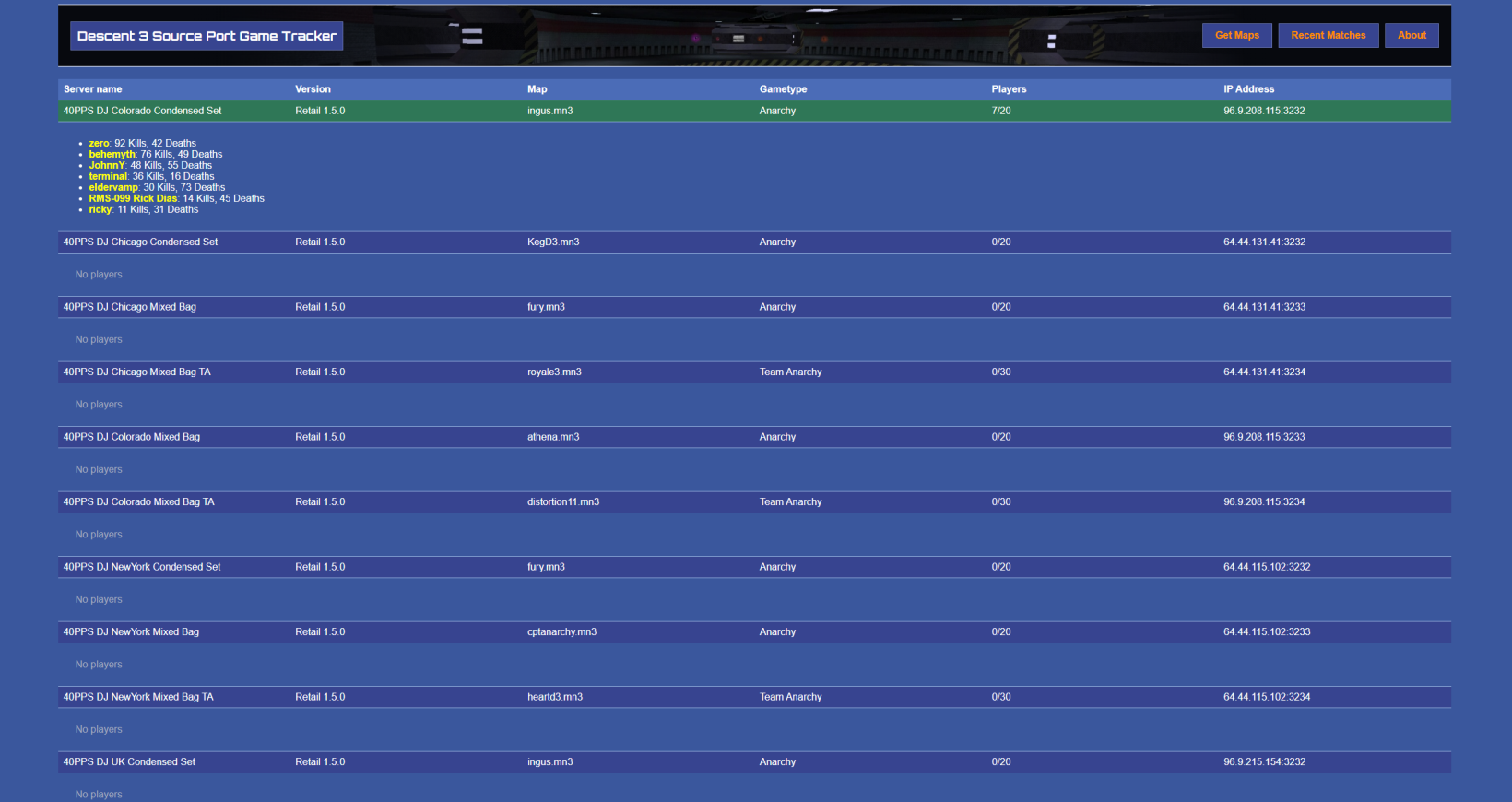Click the Version column header

point(313,89)
